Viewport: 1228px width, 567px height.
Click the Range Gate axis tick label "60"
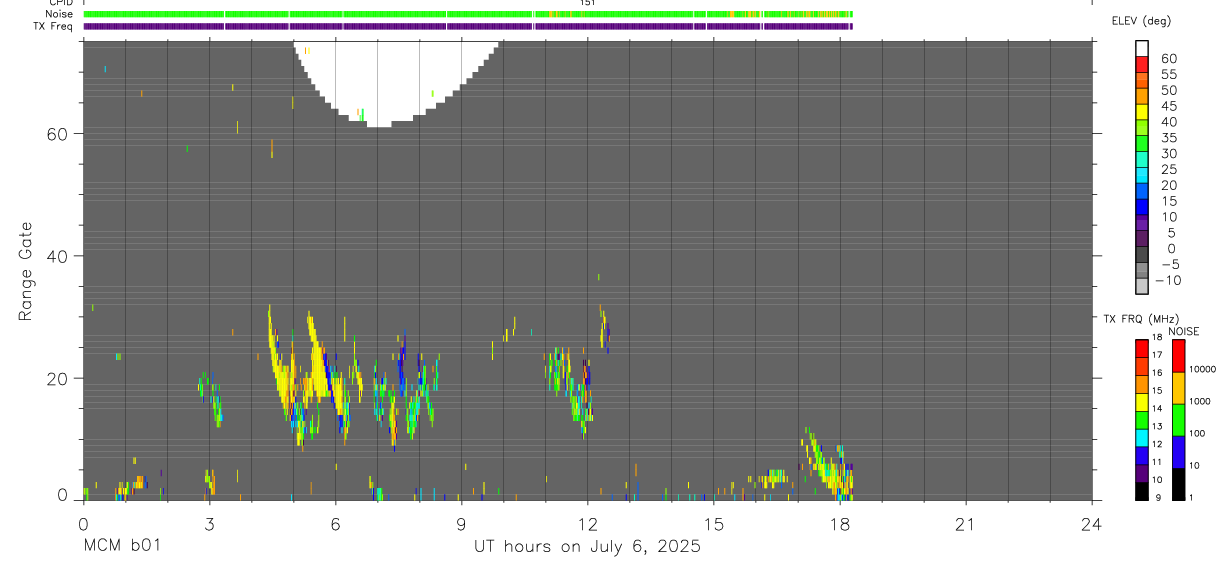(x=56, y=133)
